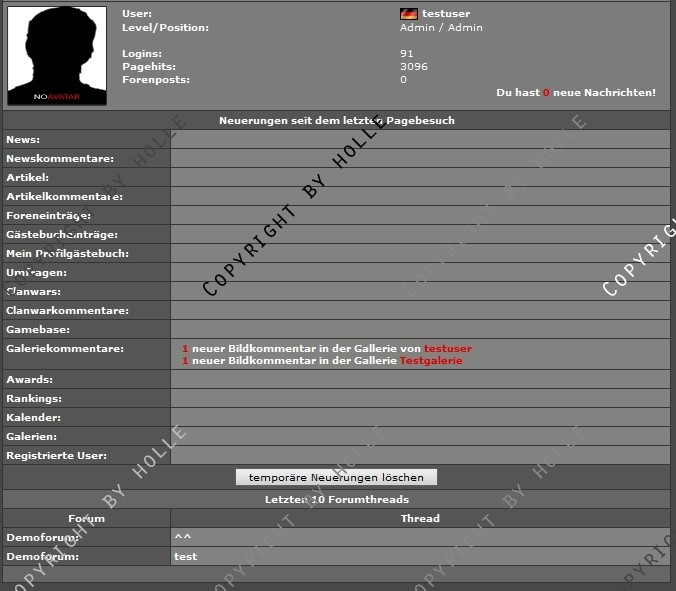Click the 'Logins:' label
The width and height of the screenshot is (676, 591).
[142, 53]
